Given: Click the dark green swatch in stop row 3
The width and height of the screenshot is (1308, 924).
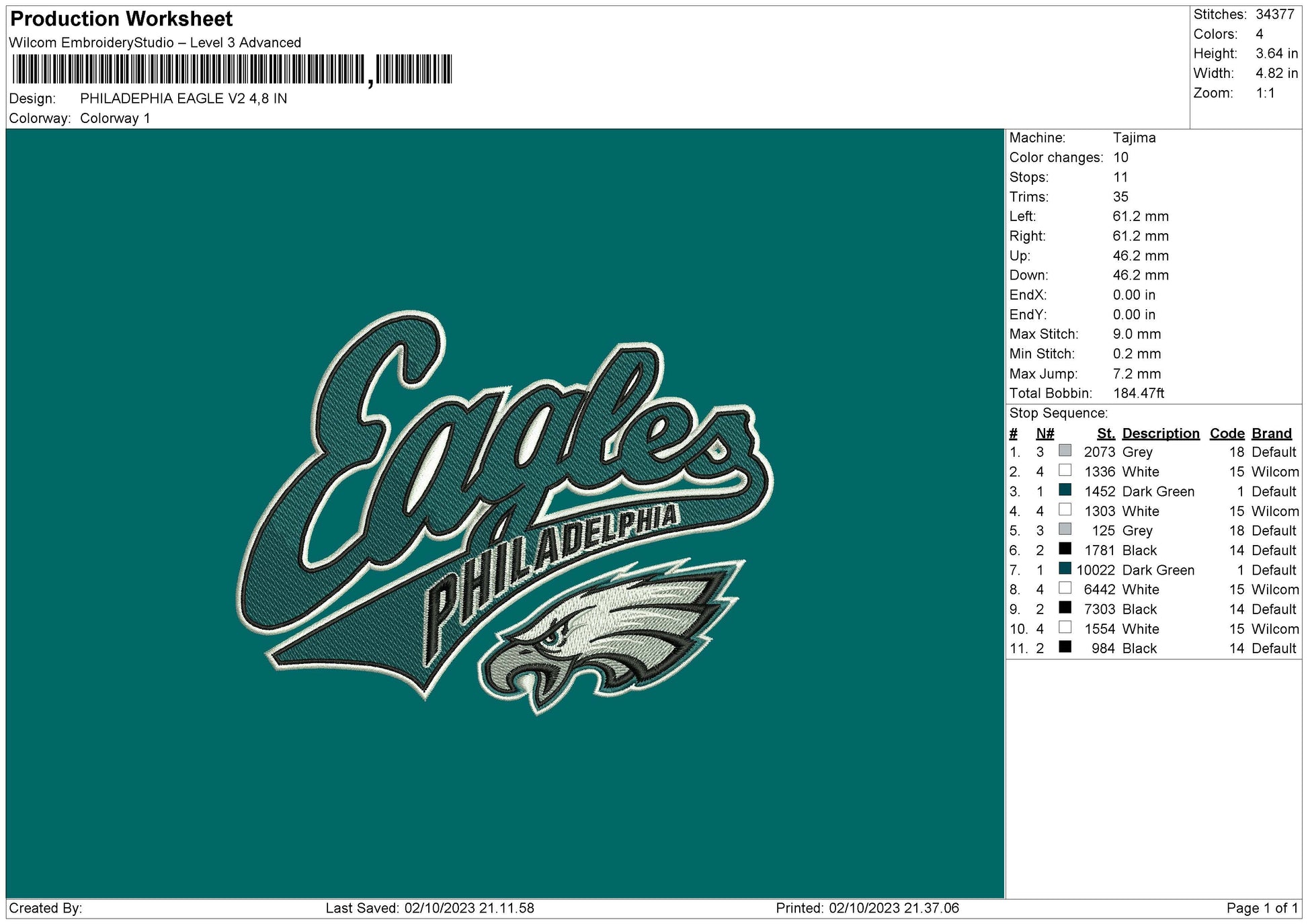Looking at the screenshot, I should pos(1065,490).
